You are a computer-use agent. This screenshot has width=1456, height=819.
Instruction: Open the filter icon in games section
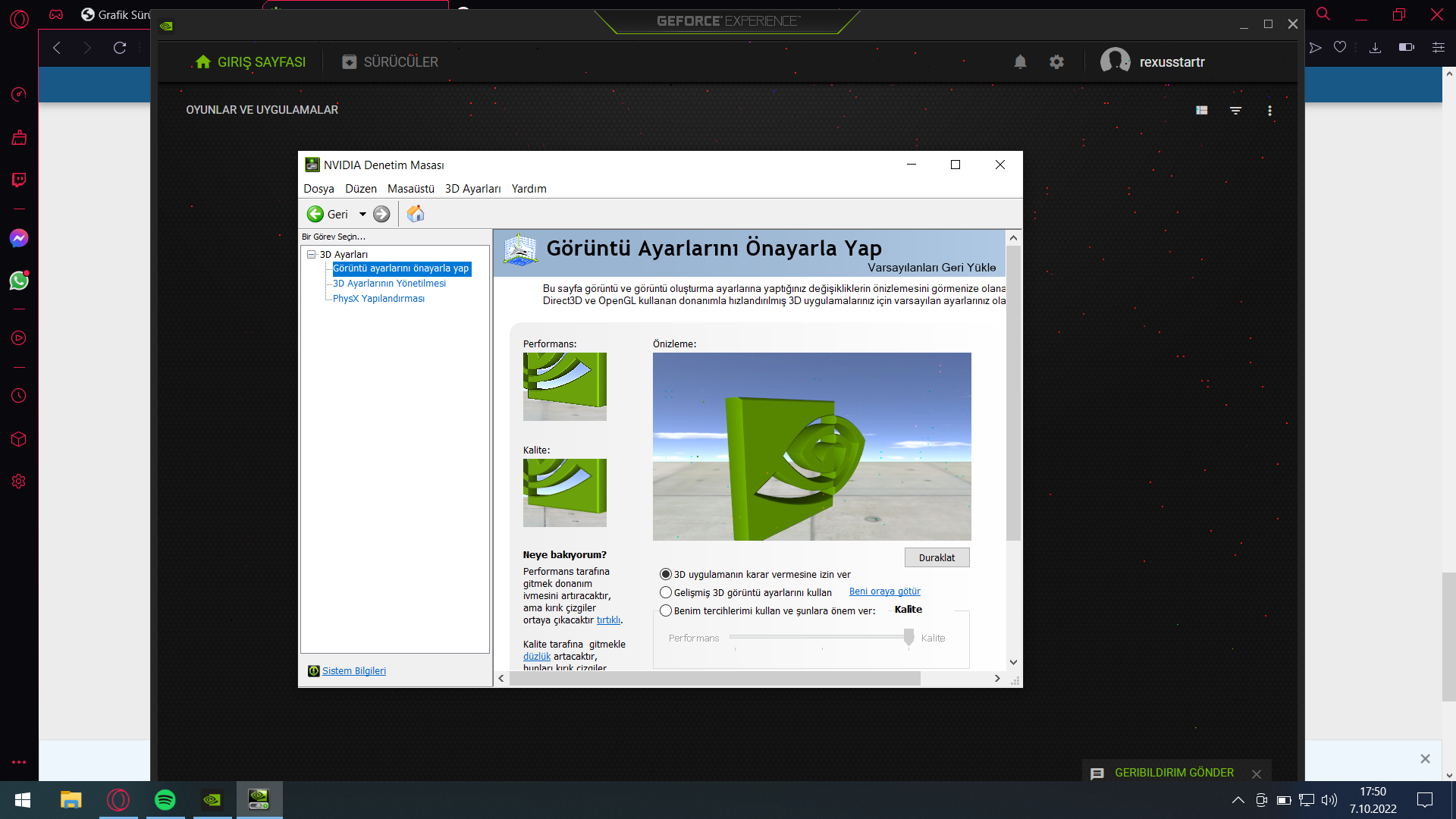(x=1235, y=111)
